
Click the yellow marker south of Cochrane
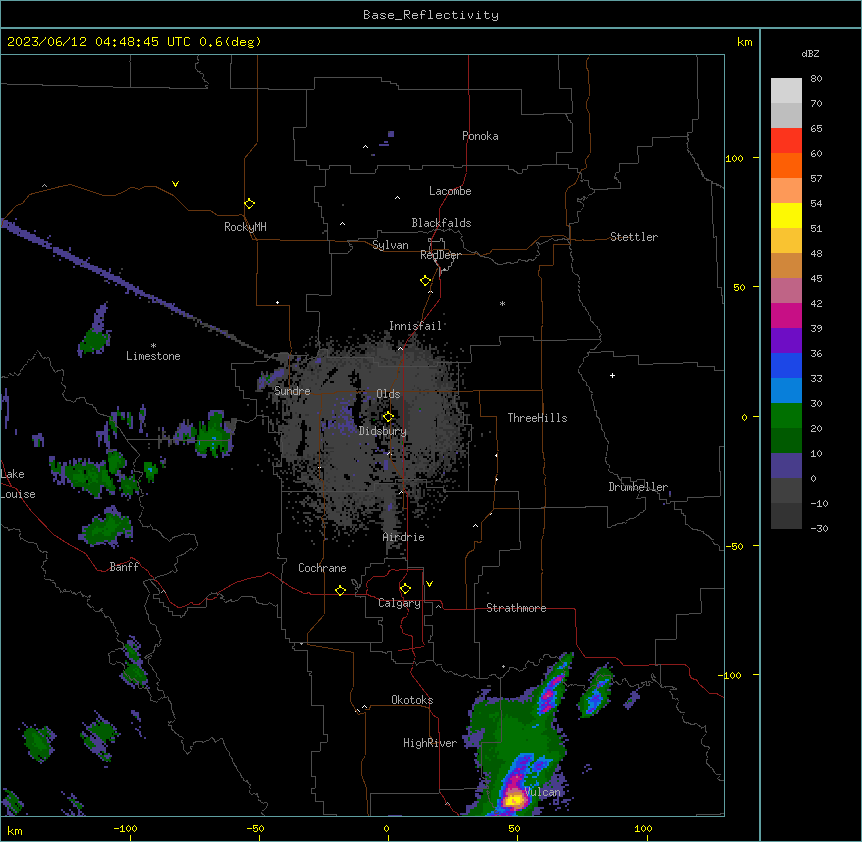click(x=340, y=590)
